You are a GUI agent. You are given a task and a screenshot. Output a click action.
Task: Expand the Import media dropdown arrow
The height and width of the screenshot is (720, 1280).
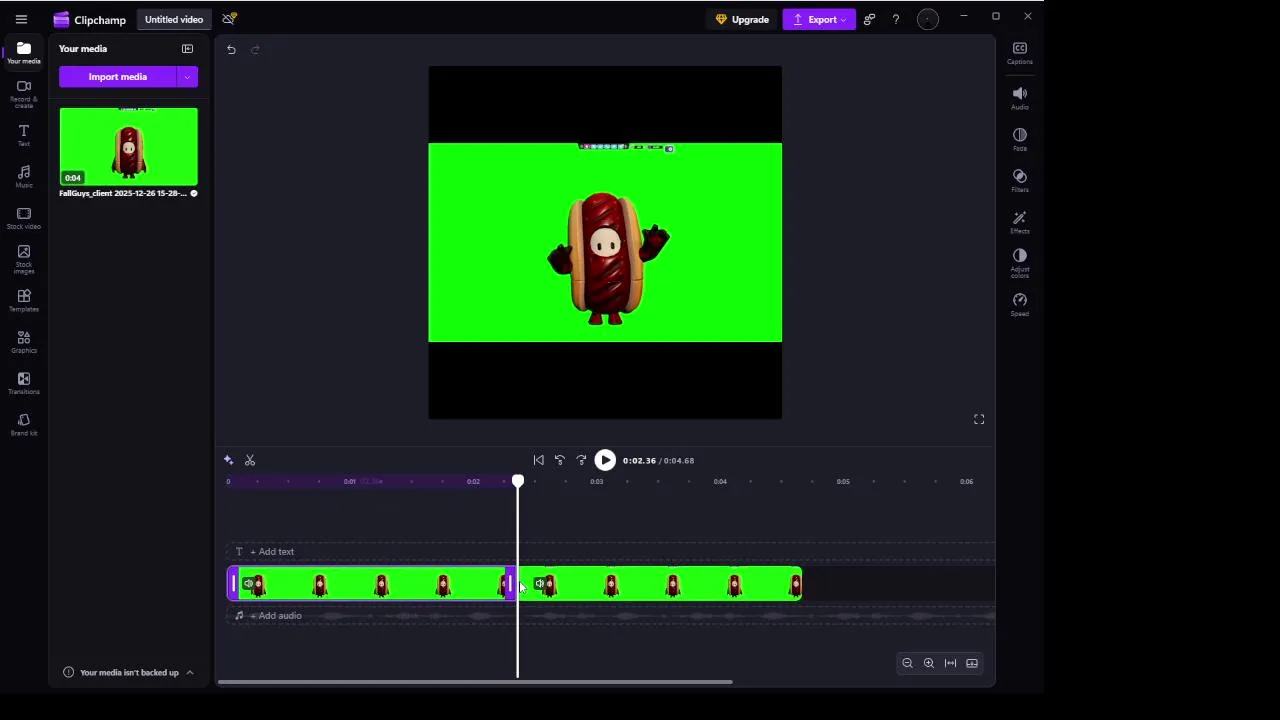[187, 77]
